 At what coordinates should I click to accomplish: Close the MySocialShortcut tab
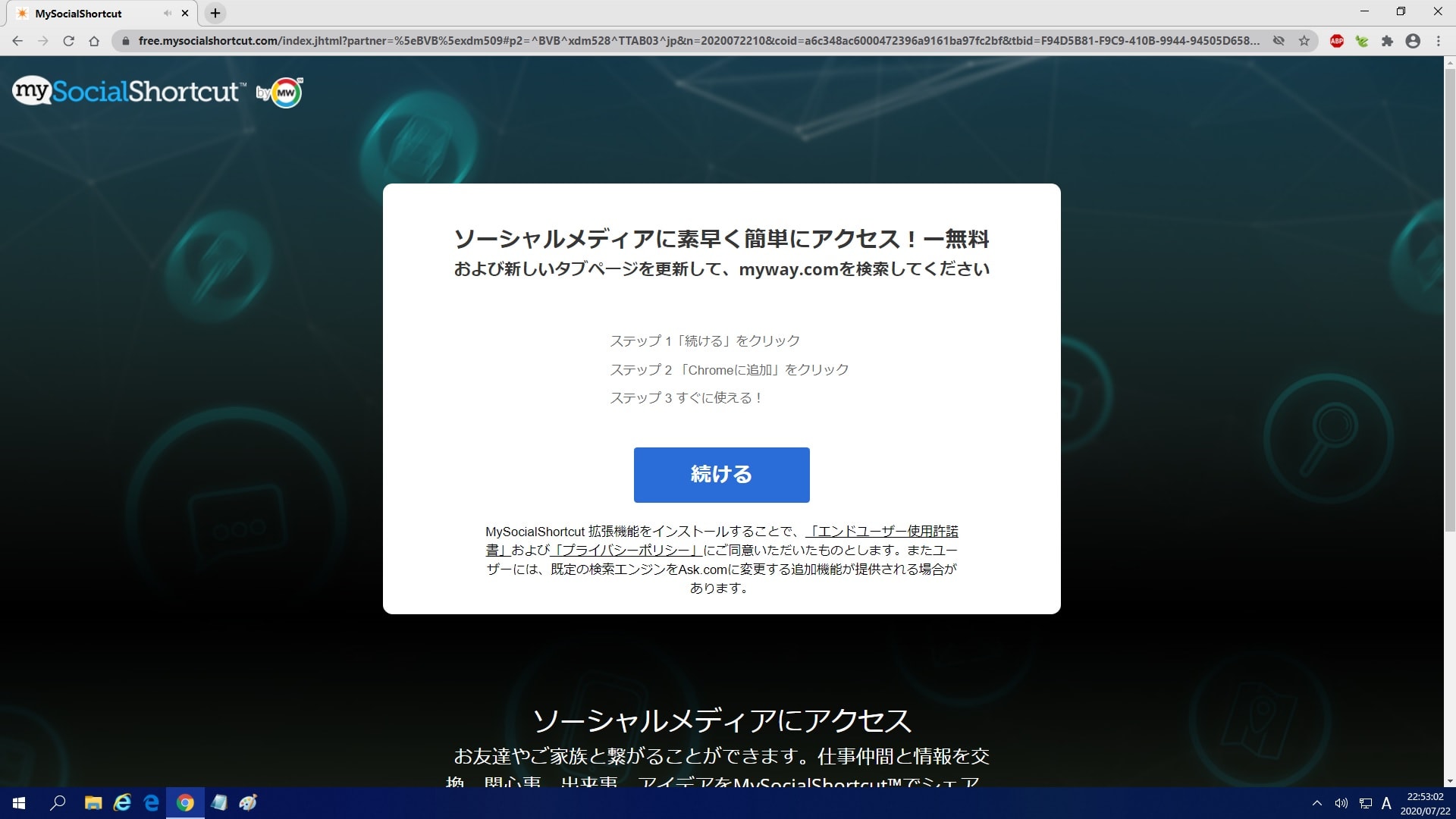(185, 14)
